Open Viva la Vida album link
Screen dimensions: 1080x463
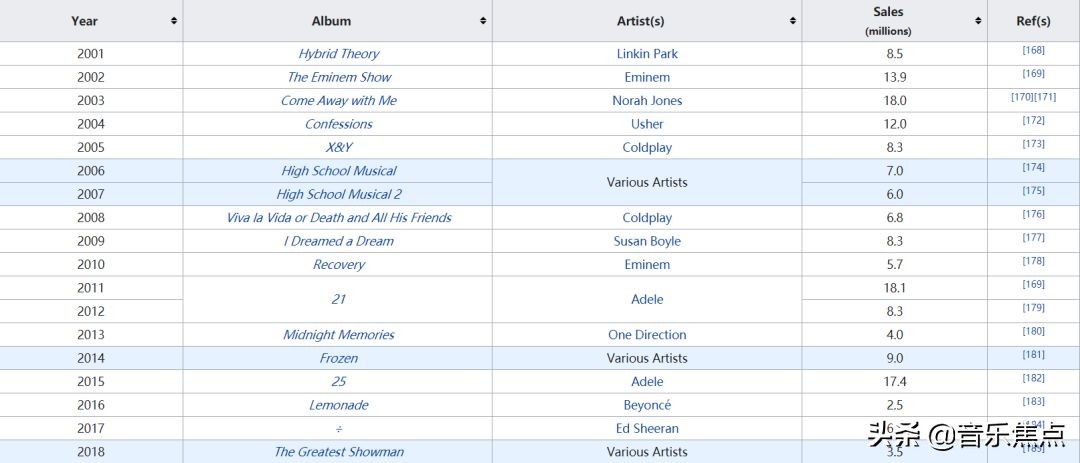338,218
